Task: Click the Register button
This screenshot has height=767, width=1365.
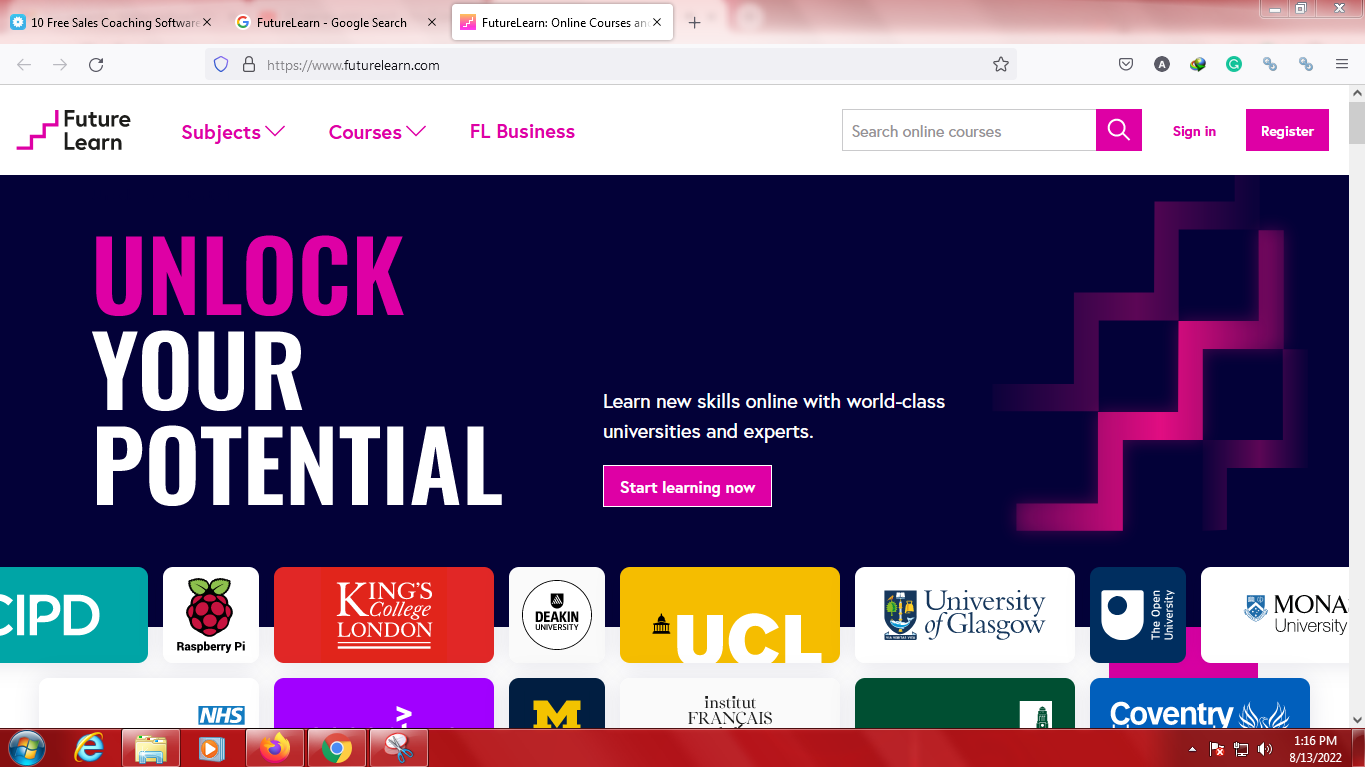Action: click(x=1287, y=130)
